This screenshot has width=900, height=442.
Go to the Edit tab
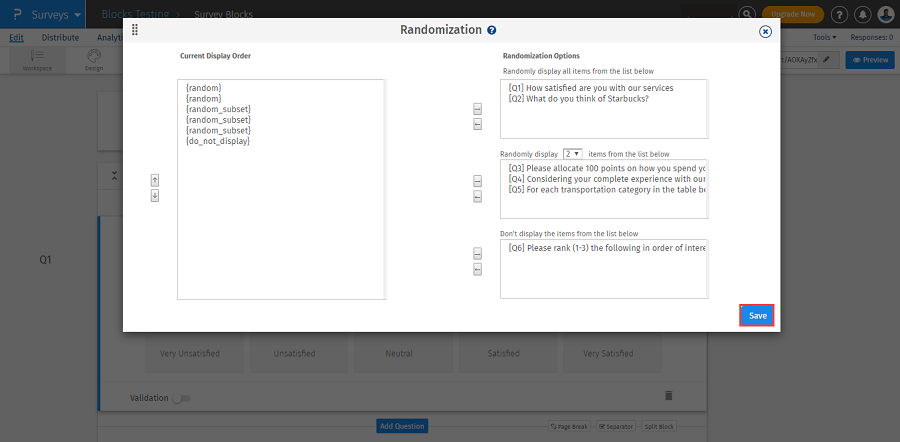(x=16, y=37)
